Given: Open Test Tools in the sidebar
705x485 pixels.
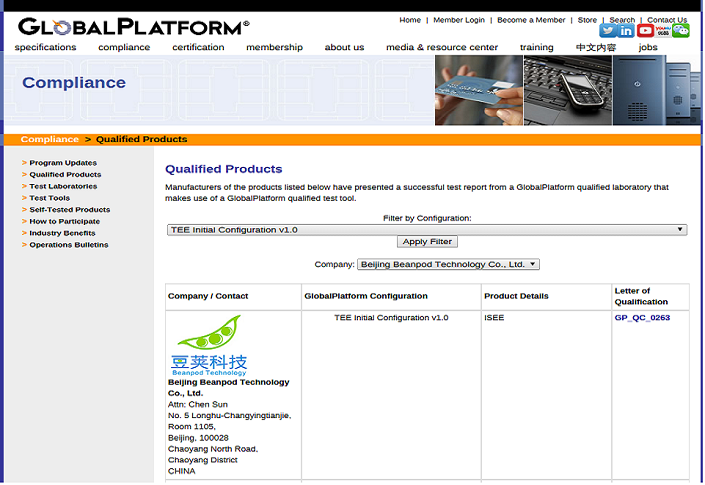Looking at the screenshot, I should pyautogui.click(x=49, y=198).
